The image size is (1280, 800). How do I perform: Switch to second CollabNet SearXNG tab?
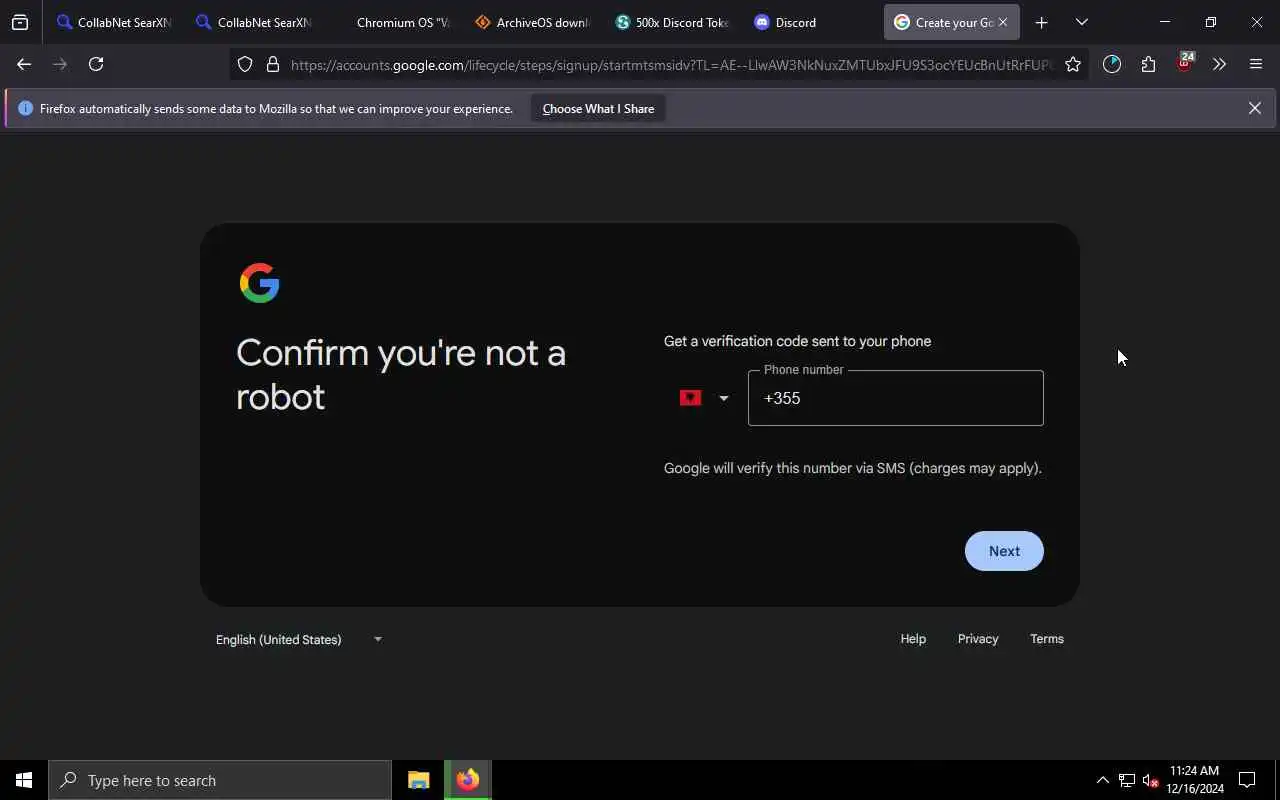[254, 22]
